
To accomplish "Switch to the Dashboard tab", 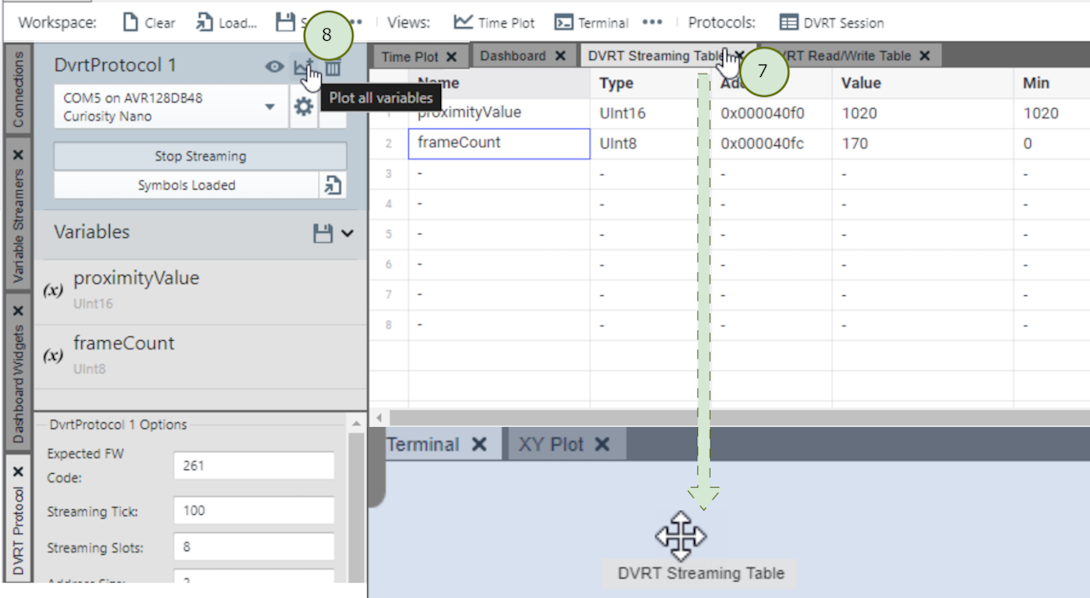I will coord(512,56).
